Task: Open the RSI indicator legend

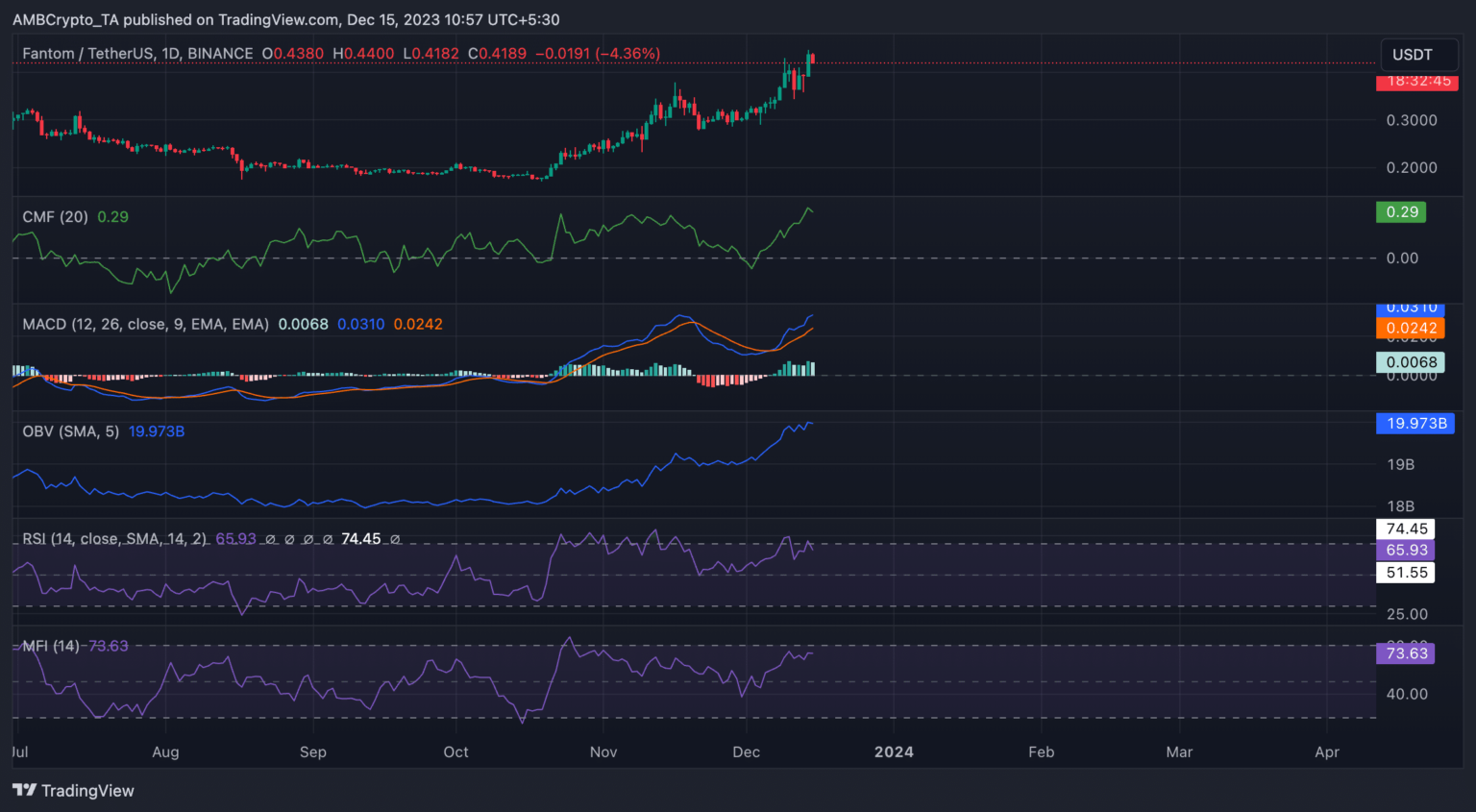Action: click(114, 539)
